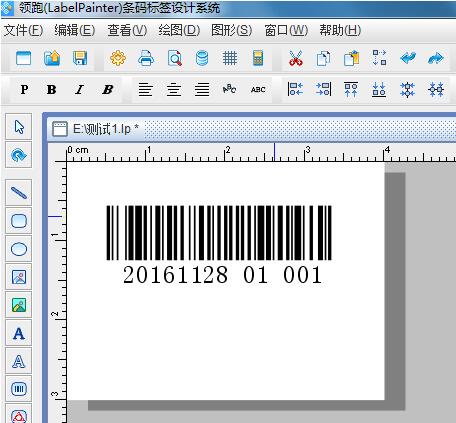Open the database settings cylinder icon
456x423 pixels.
click(x=202, y=59)
